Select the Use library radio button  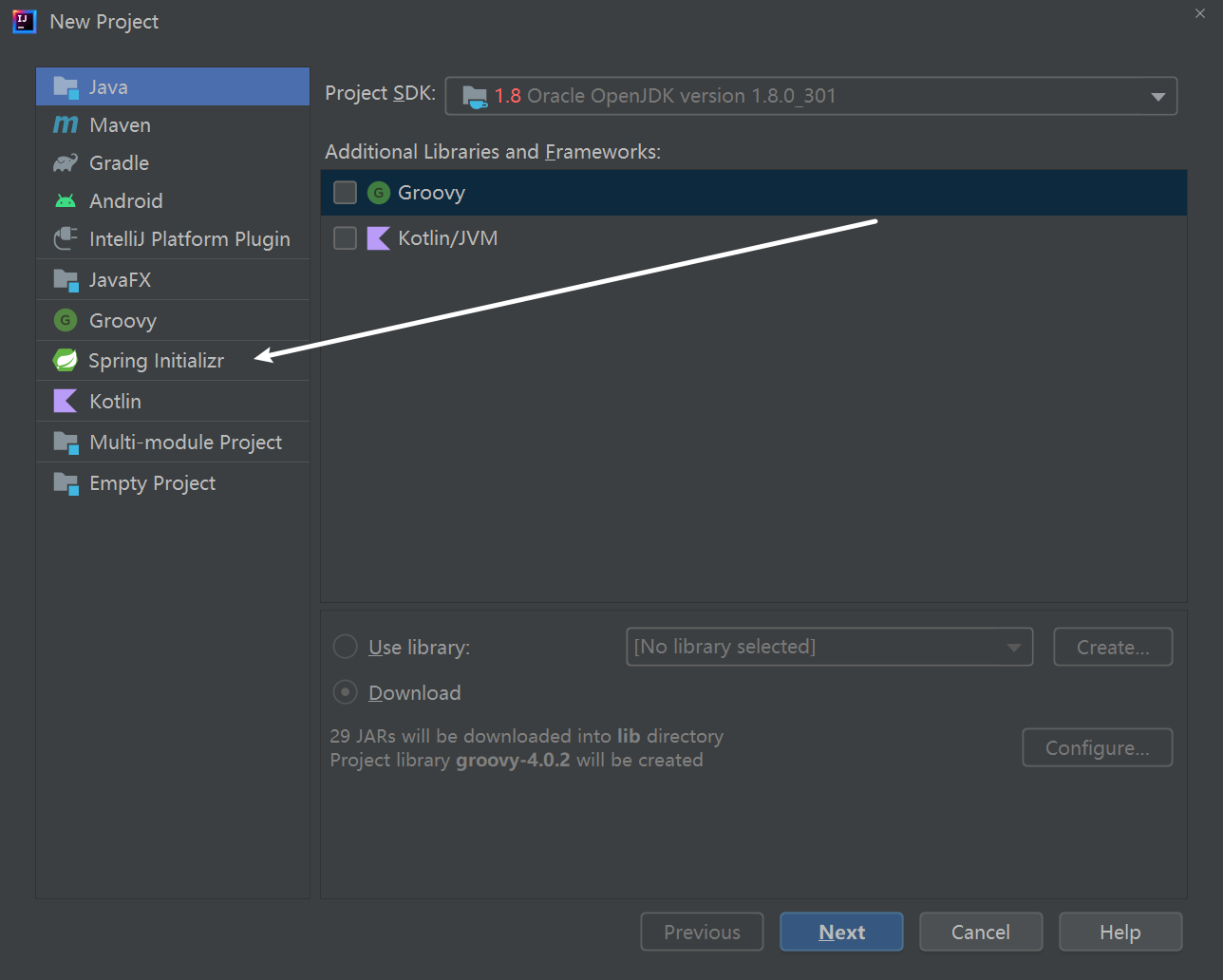[346, 647]
